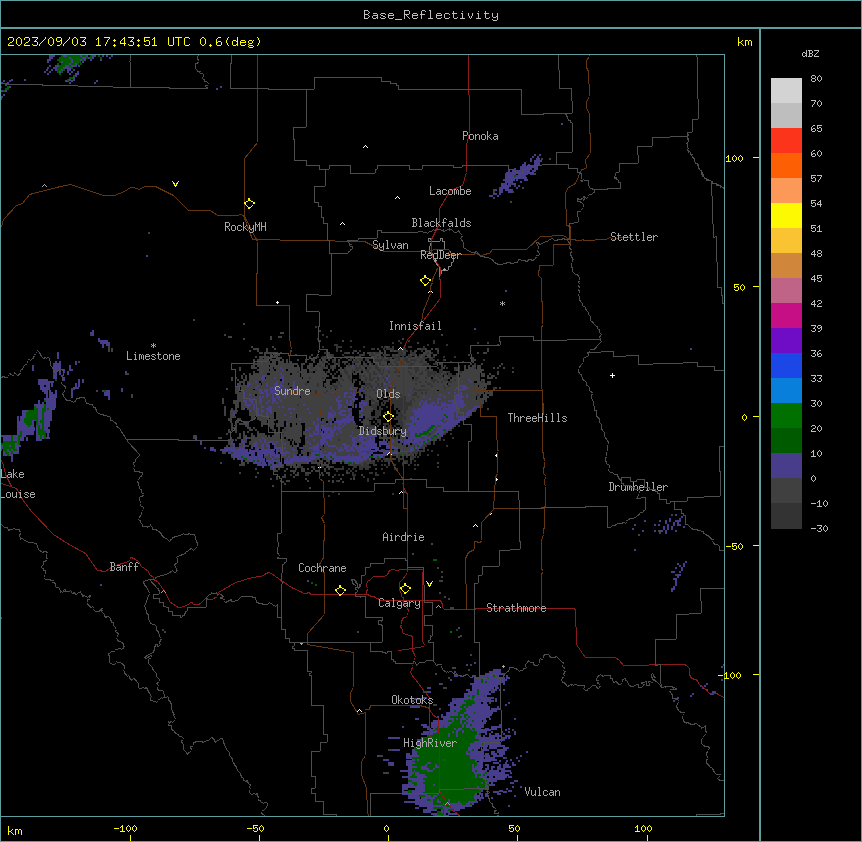Select the Innisfail label

pos(415,326)
